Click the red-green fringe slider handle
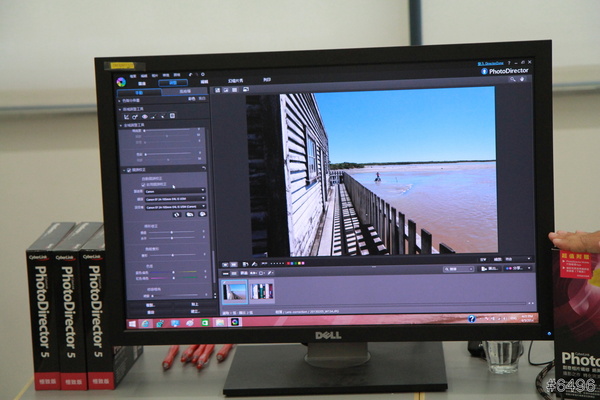The image size is (600, 400). [173, 278]
